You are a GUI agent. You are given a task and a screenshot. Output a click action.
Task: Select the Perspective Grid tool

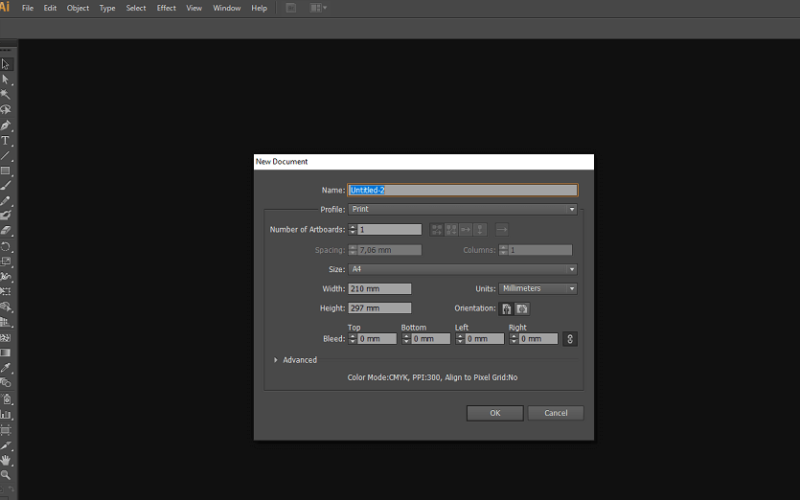click(6, 322)
